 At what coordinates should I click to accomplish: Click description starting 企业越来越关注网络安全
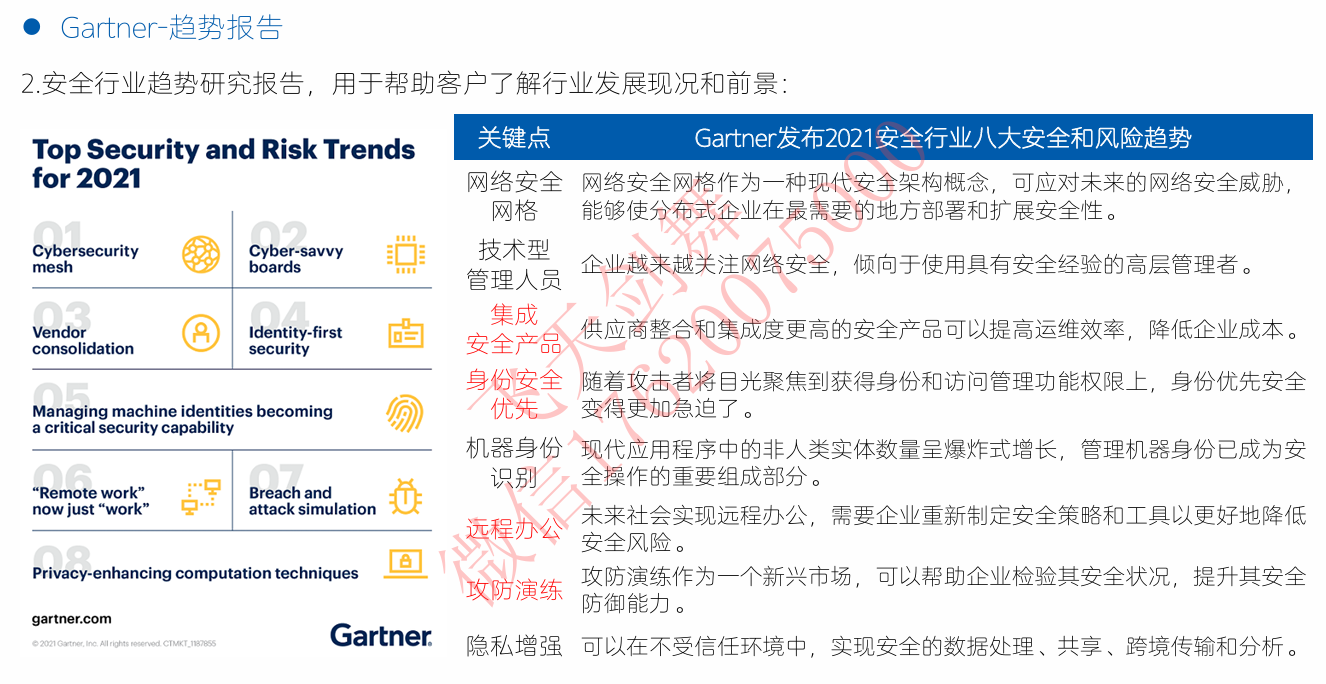click(x=918, y=265)
